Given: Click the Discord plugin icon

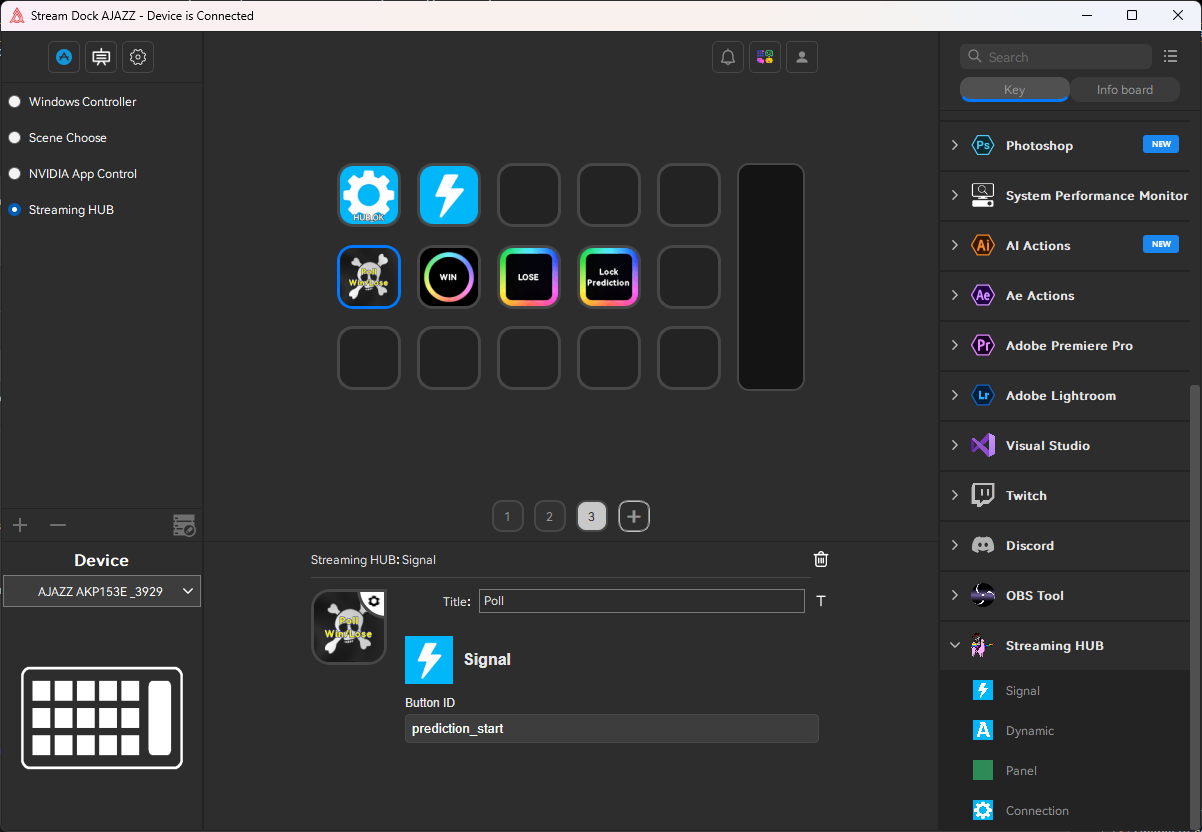Looking at the screenshot, I should [983, 545].
